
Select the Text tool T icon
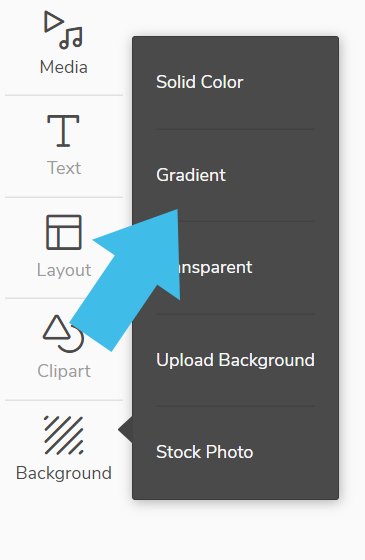[x=63, y=131]
